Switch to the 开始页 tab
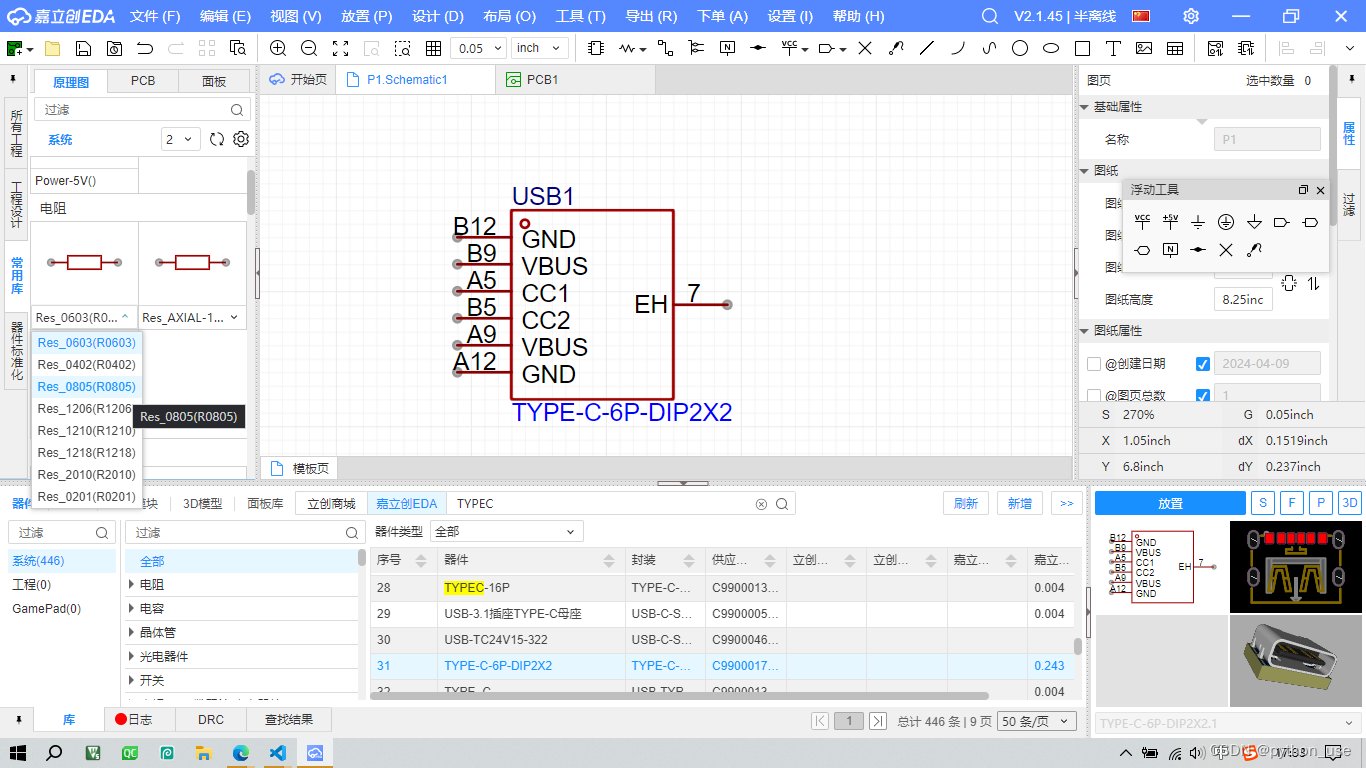The height and width of the screenshot is (768, 1366). pyautogui.click(x=299, y=80)
